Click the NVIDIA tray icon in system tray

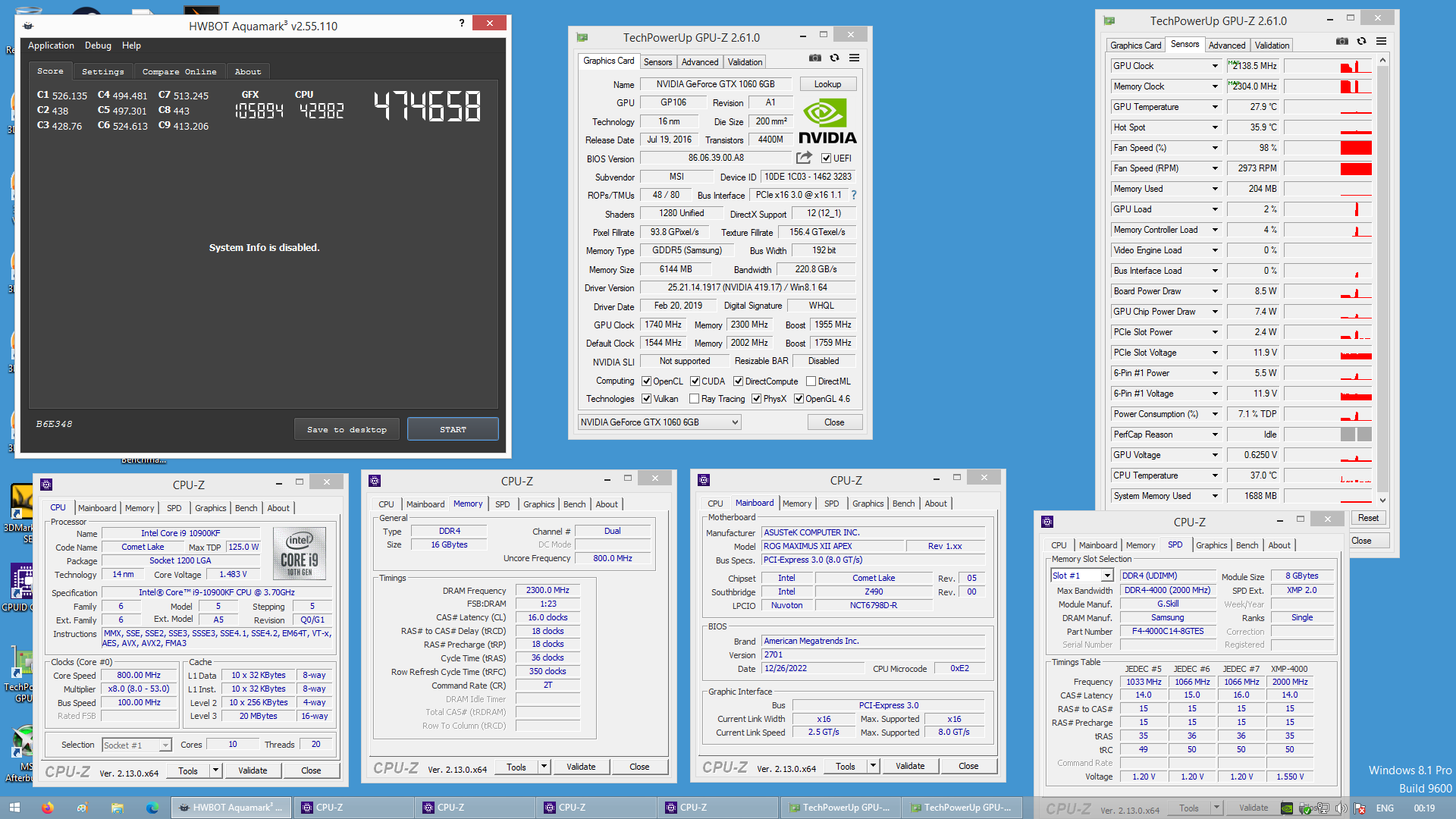(1286, 808)
